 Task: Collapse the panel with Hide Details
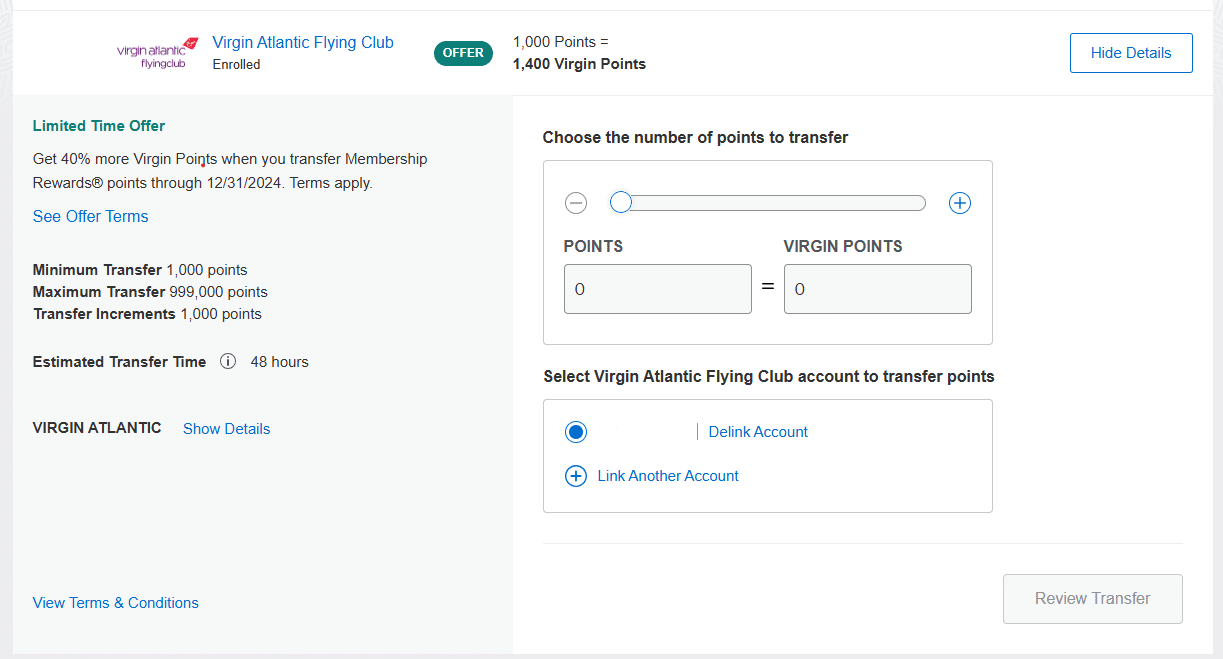coord(1131,53)
